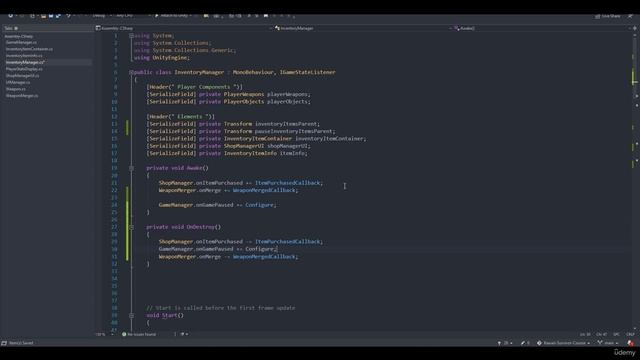Click the SPC indentation indicator
Viewport: 640px width, 360px height.
616,334
